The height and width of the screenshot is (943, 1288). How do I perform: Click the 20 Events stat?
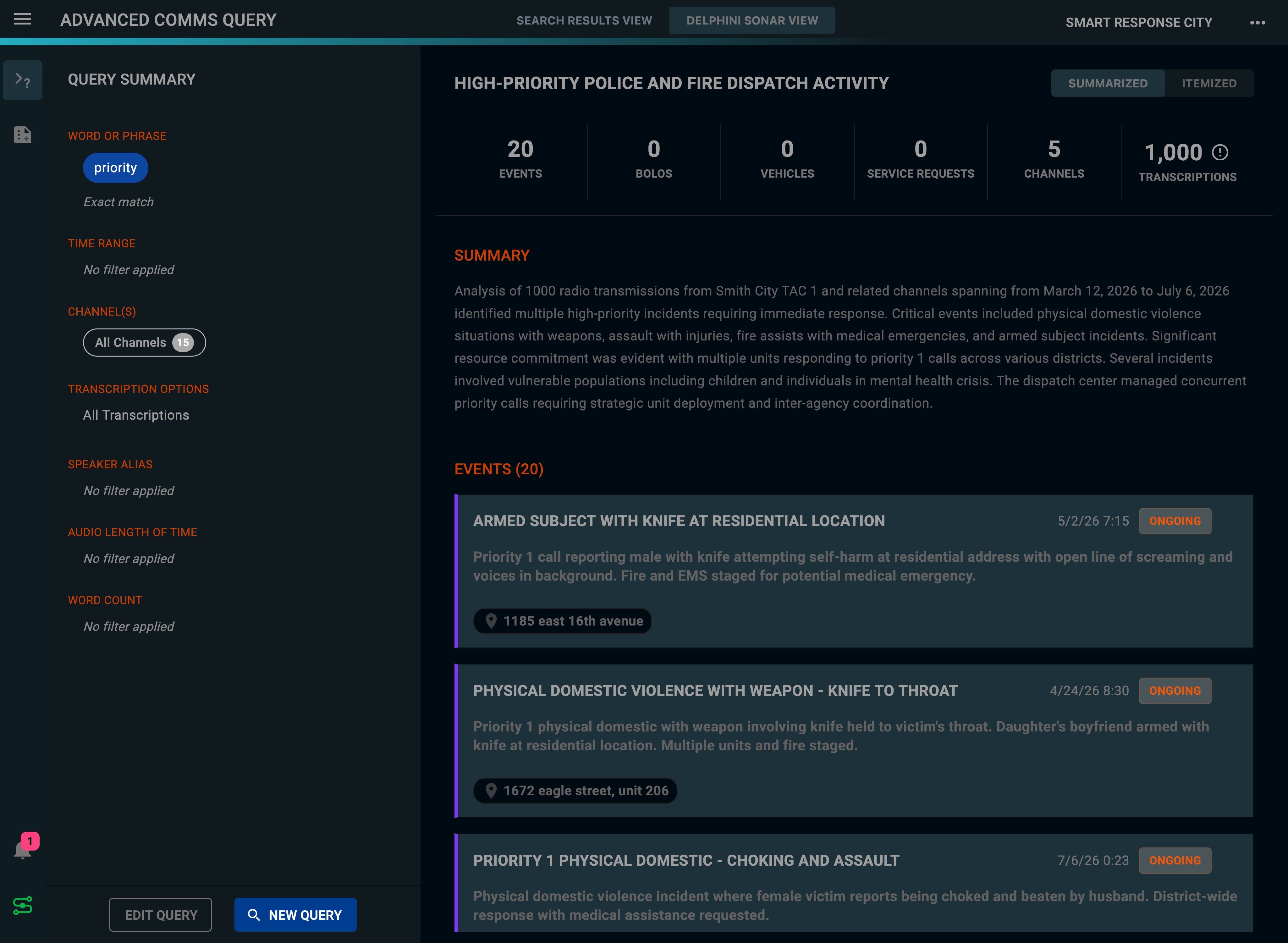tap(520, 159)
